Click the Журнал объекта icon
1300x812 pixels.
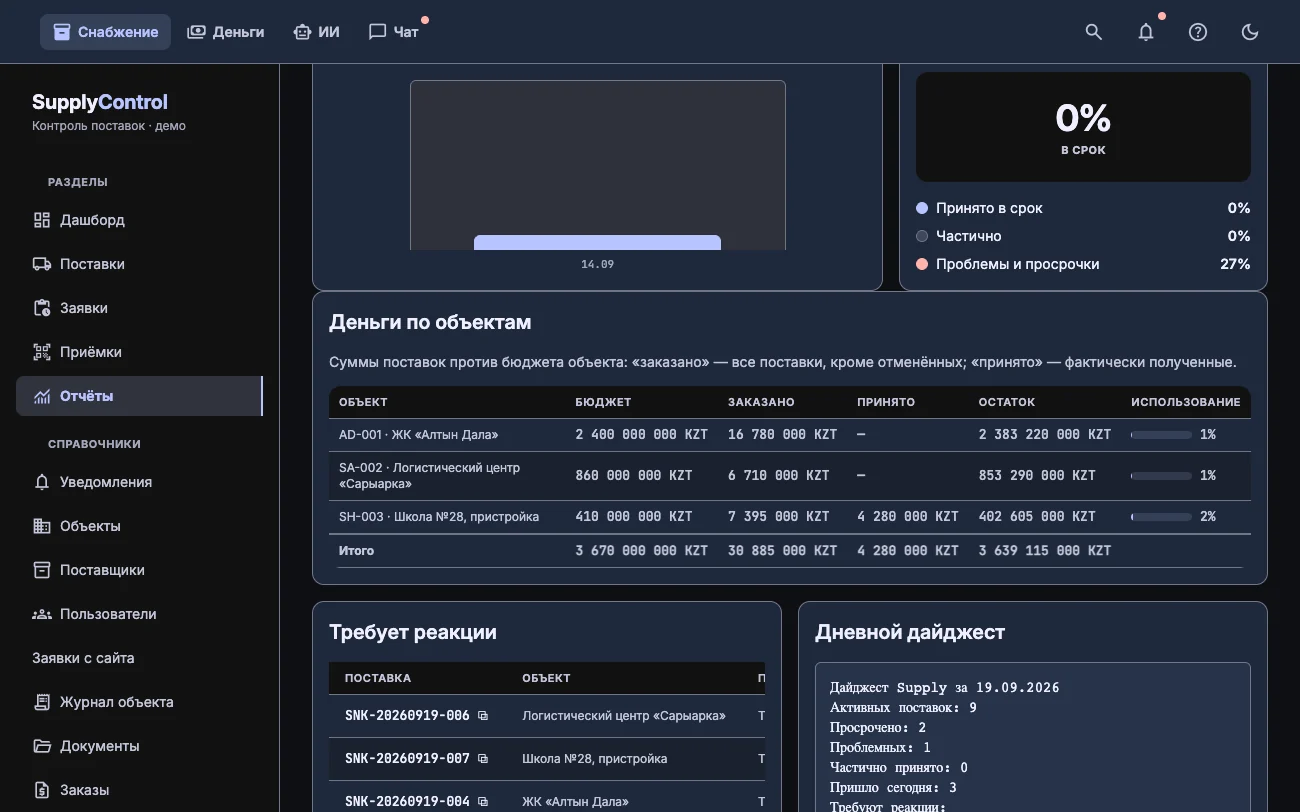click(x=42, y=702)
